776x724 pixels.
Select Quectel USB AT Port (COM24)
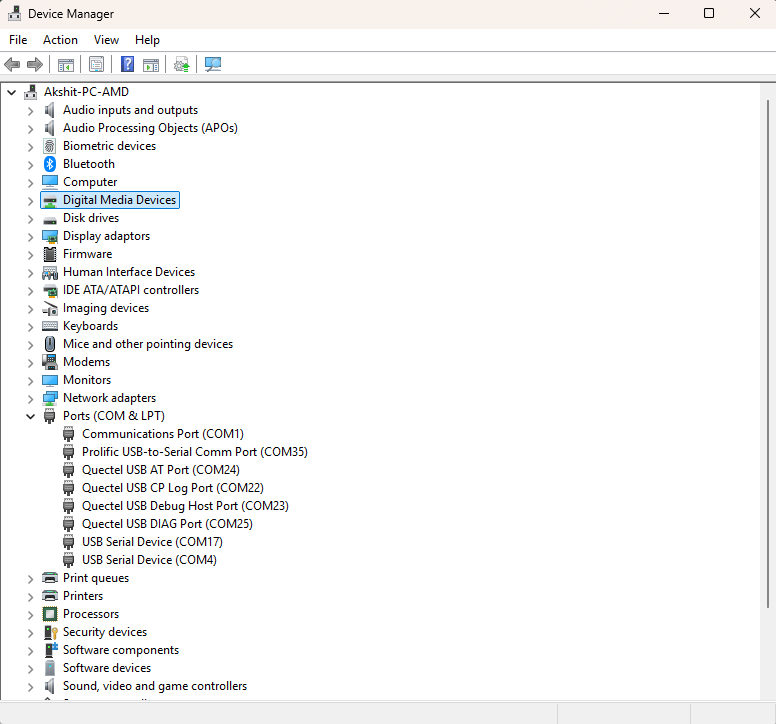160,470
